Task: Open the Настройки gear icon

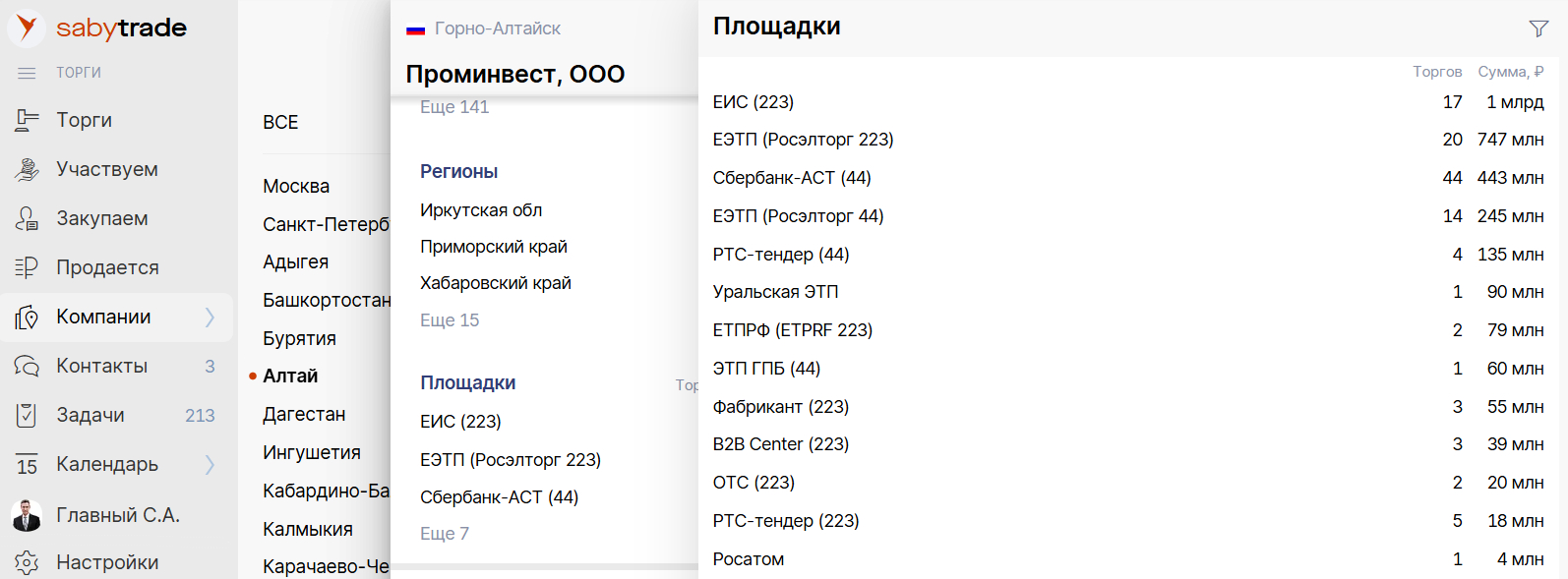Action: (27, 562)
